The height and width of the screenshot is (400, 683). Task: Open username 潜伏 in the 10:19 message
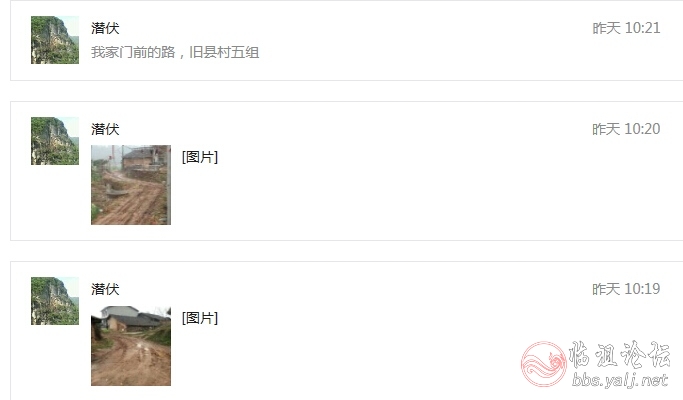click(105, 289)
